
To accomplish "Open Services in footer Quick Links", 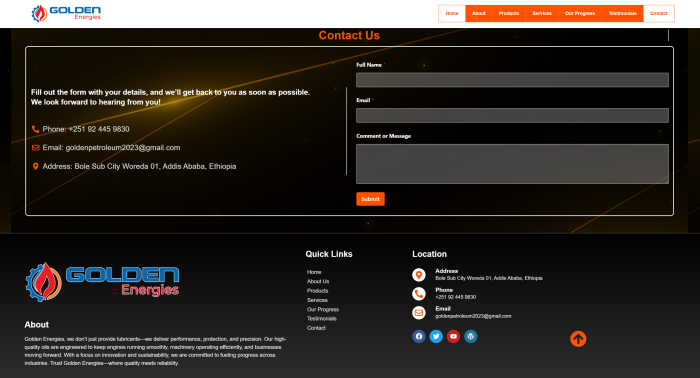I will click(x=317, y=300).
